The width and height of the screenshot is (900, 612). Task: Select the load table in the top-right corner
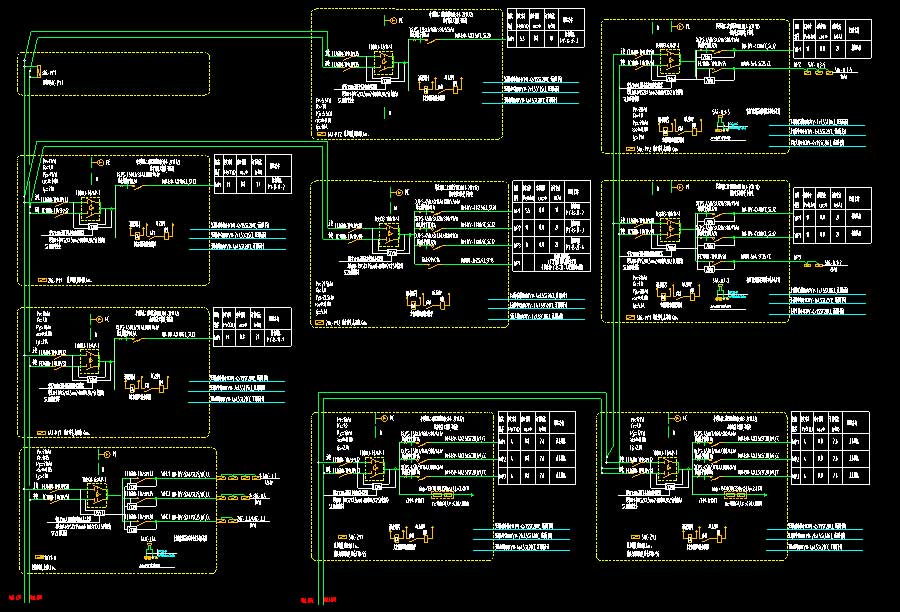coord(829,41)
